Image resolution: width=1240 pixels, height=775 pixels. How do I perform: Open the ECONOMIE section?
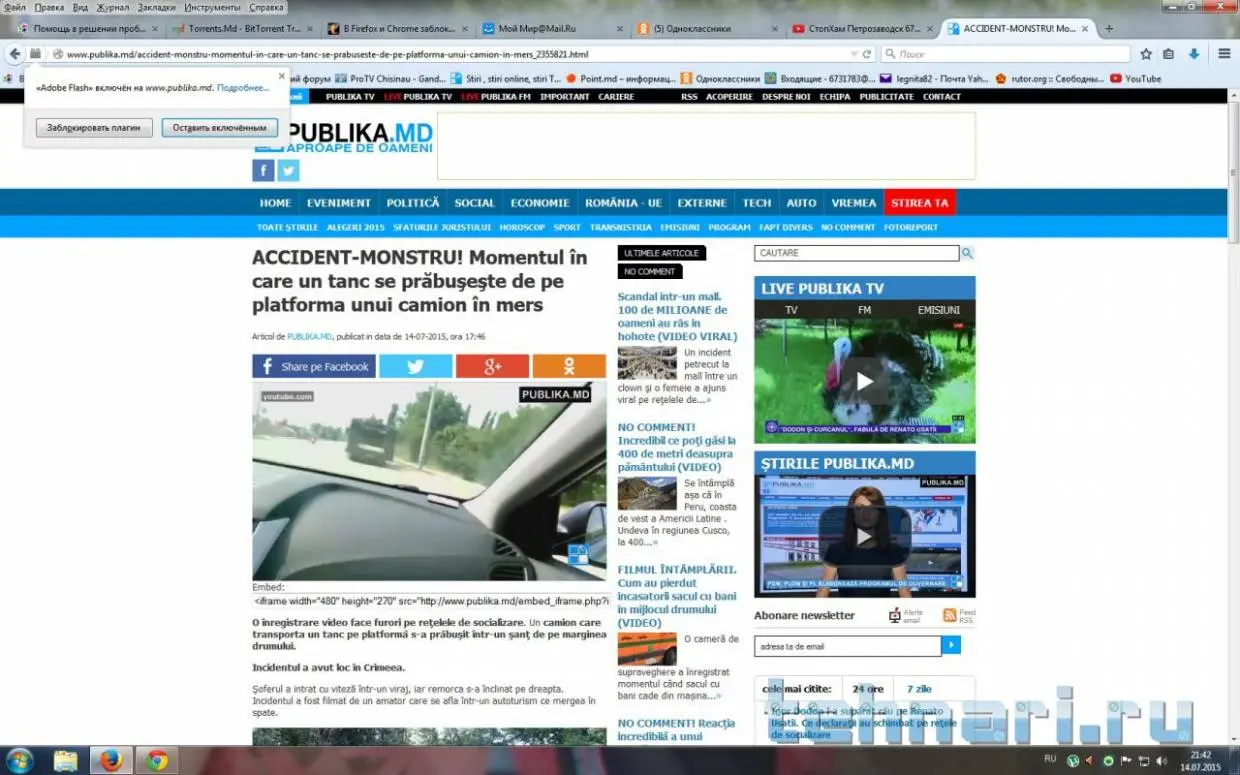(x=540, y=202)
